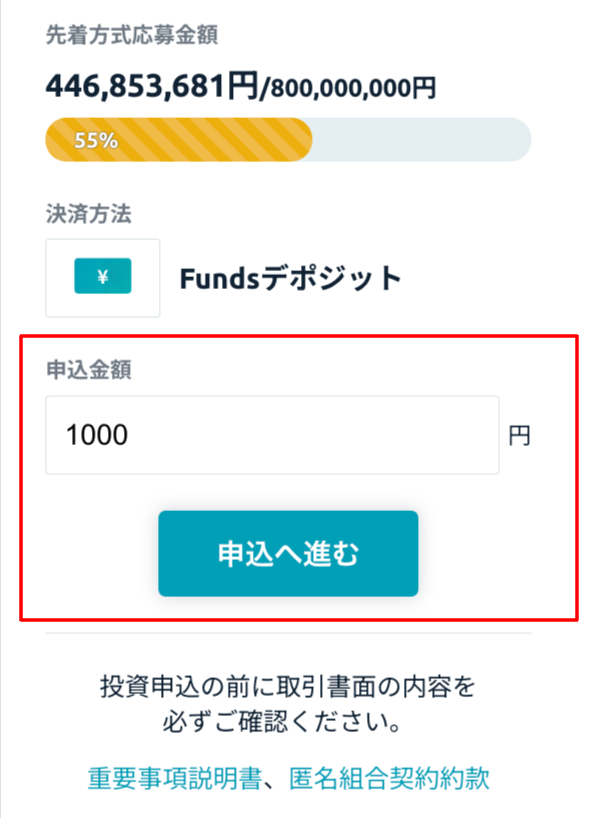Select the Fundsデポジット label text
Image resolution: width=602 pixels, height=818 pixels.
point(290,278)
